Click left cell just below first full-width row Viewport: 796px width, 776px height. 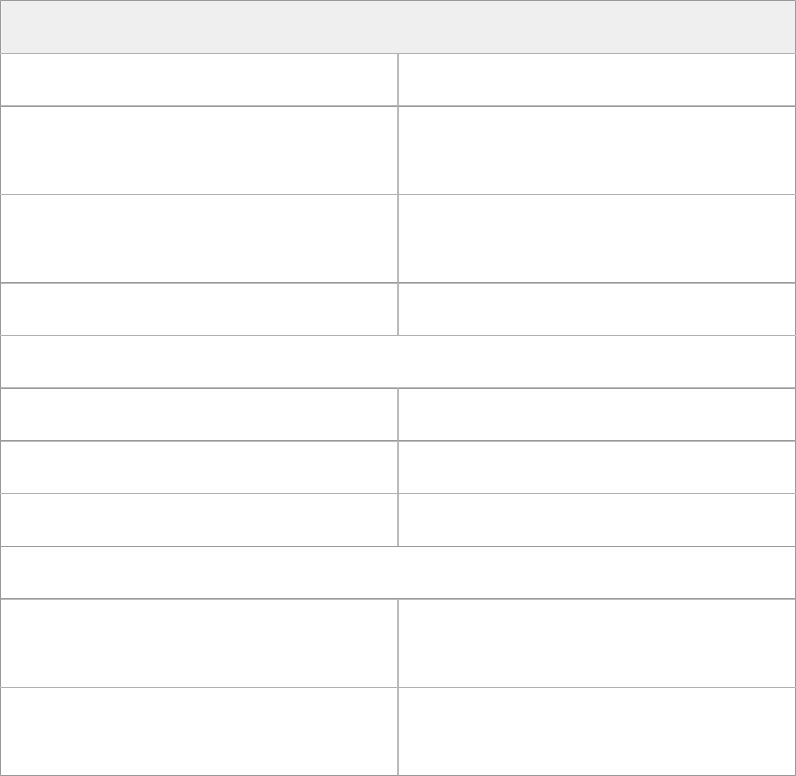199,415
